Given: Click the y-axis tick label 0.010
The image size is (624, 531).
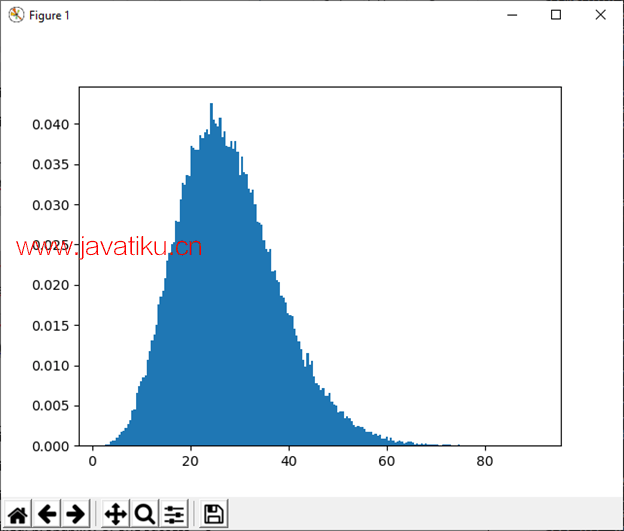Looking at the screenshot, I should pyautogui.click(x=51, y=366).
